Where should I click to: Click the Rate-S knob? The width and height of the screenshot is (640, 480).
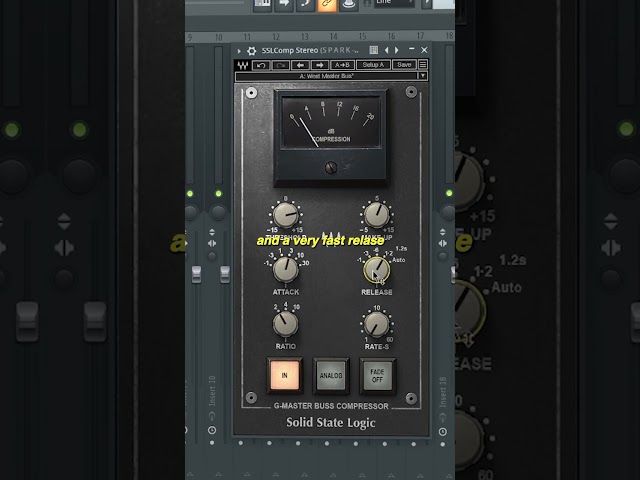pos(376,324)
